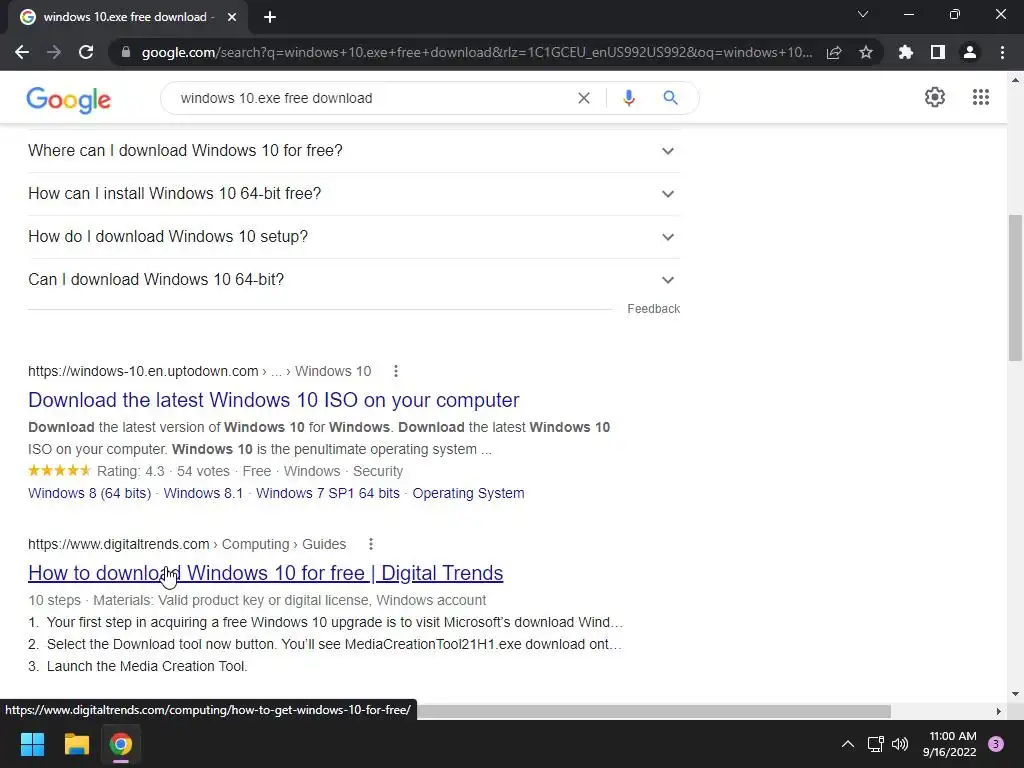
Task: Open Google quick settings gear
Action: pyautogui.click(x=935, y=97)
